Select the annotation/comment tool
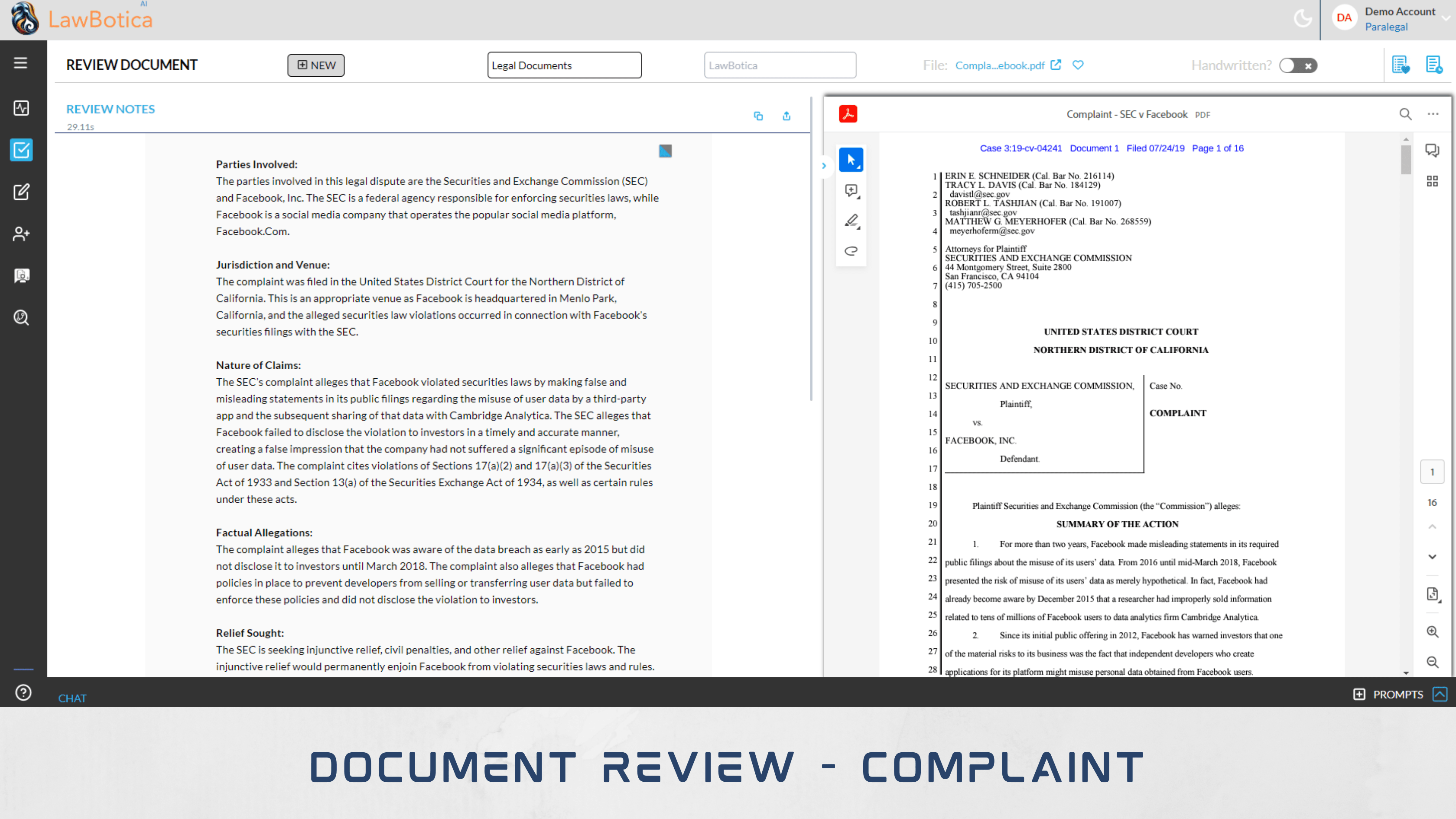Viewport: 1456px width, 819px height. tap(851, 190)
